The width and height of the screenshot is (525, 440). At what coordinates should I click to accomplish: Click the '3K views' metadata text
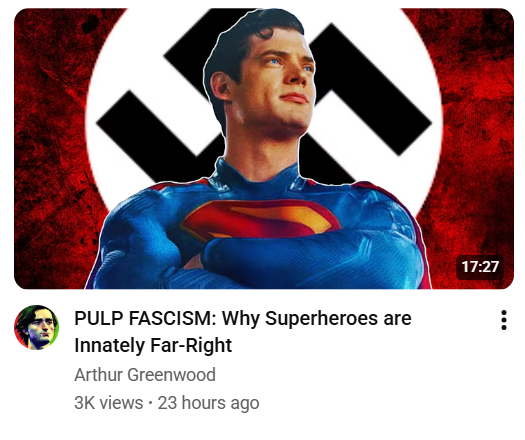click(x=108, y=402)
